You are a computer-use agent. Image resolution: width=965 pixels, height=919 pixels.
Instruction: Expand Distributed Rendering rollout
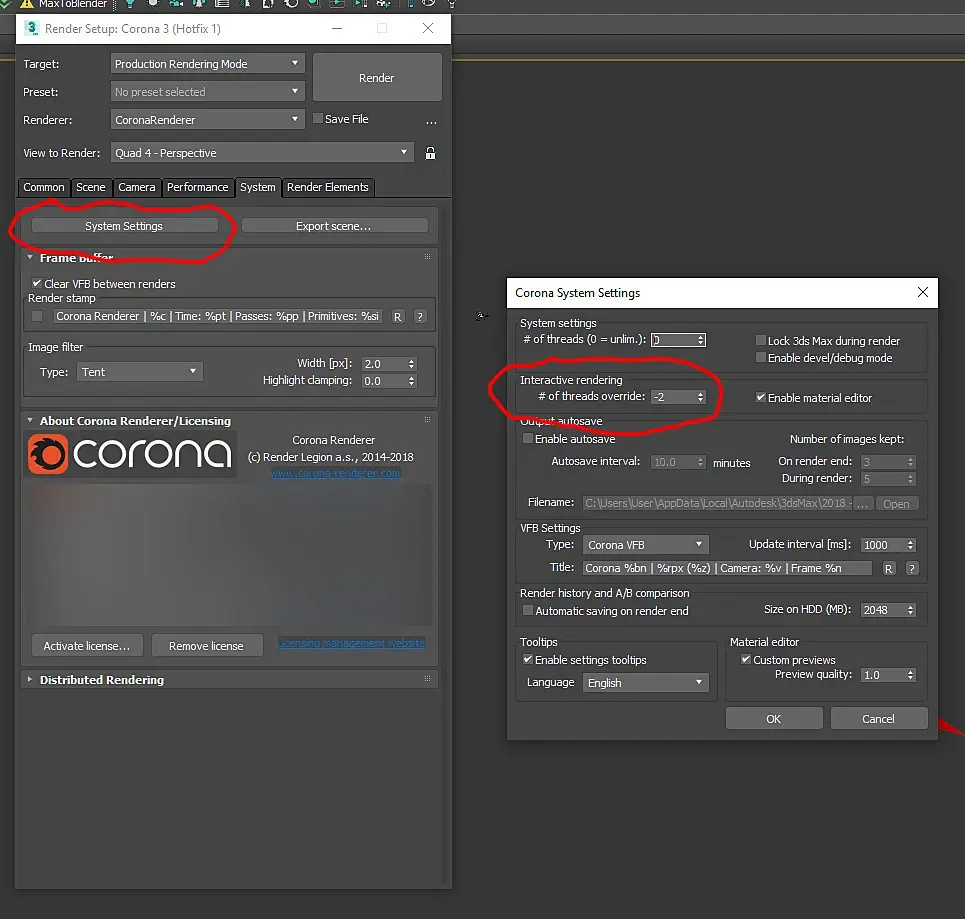point(30,680)
